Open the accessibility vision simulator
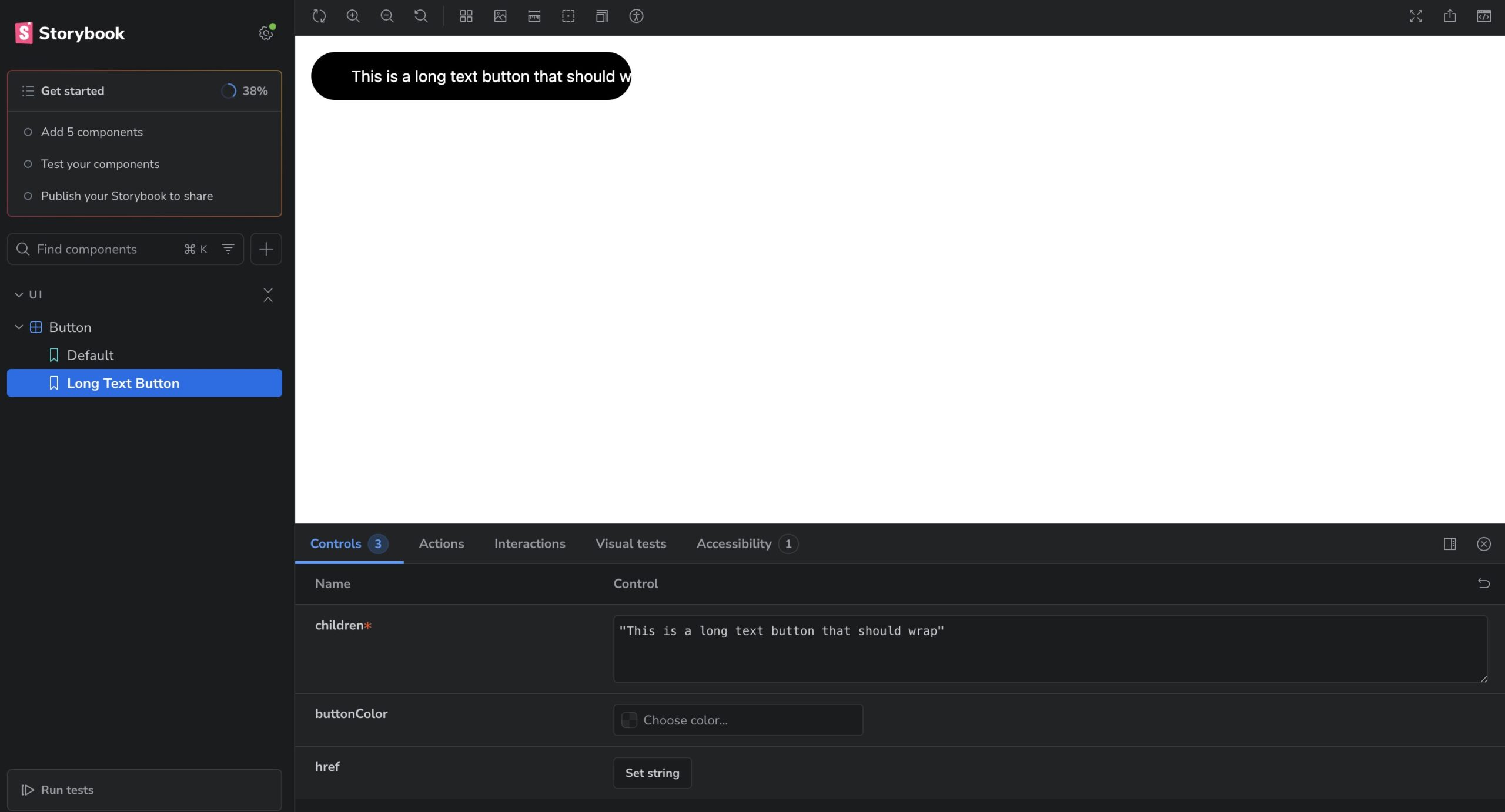1505x812 pixels. pyautogui.click(x=636, y=16)
